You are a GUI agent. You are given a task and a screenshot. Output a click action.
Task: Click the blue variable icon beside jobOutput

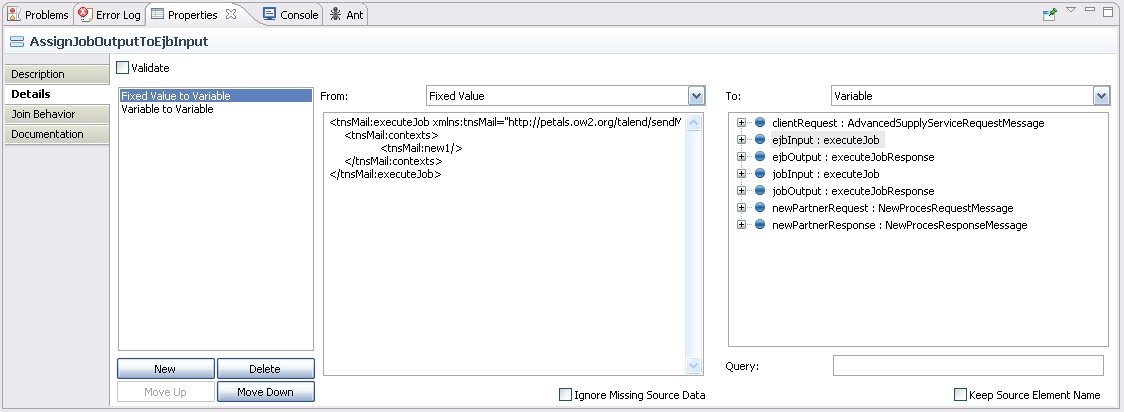(x=759, y=191)
